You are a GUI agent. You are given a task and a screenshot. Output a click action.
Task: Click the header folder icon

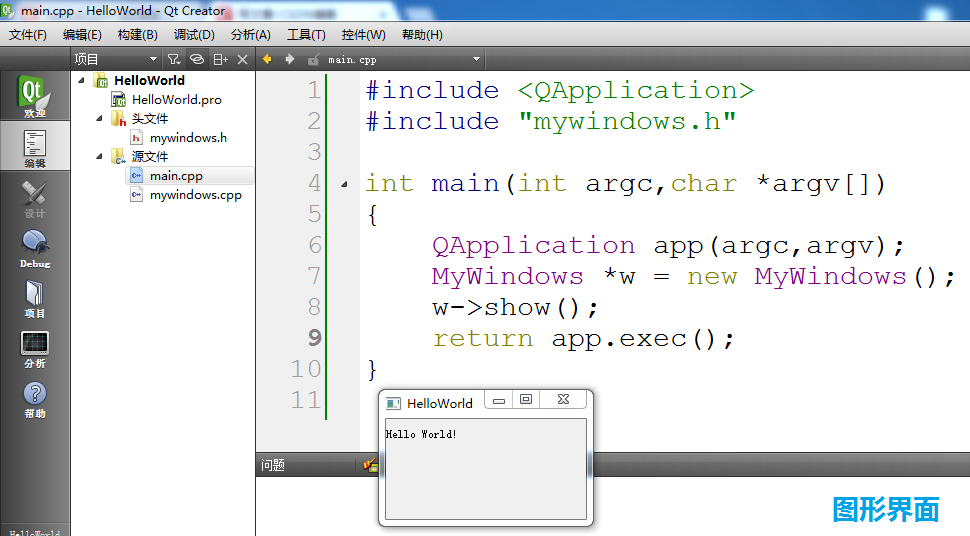tap(118, 118)
